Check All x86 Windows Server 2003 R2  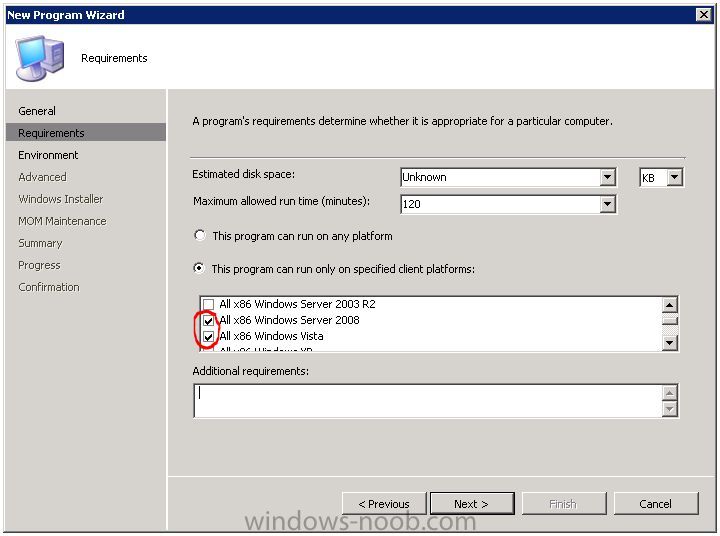coord(208,304)
